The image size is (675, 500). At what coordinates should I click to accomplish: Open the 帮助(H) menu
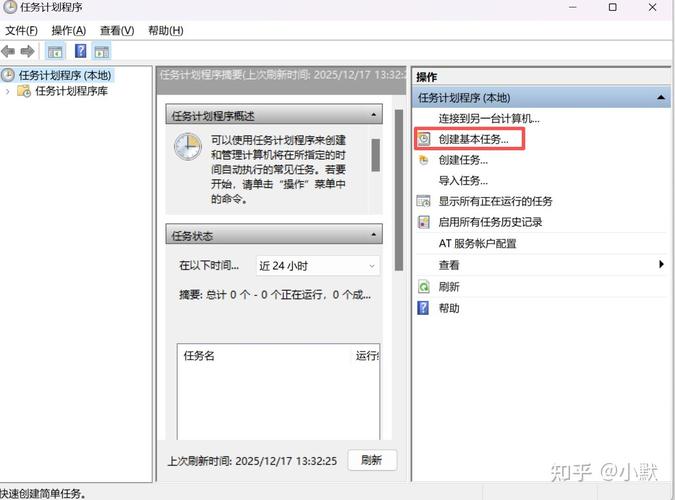[x=166, y=31]
